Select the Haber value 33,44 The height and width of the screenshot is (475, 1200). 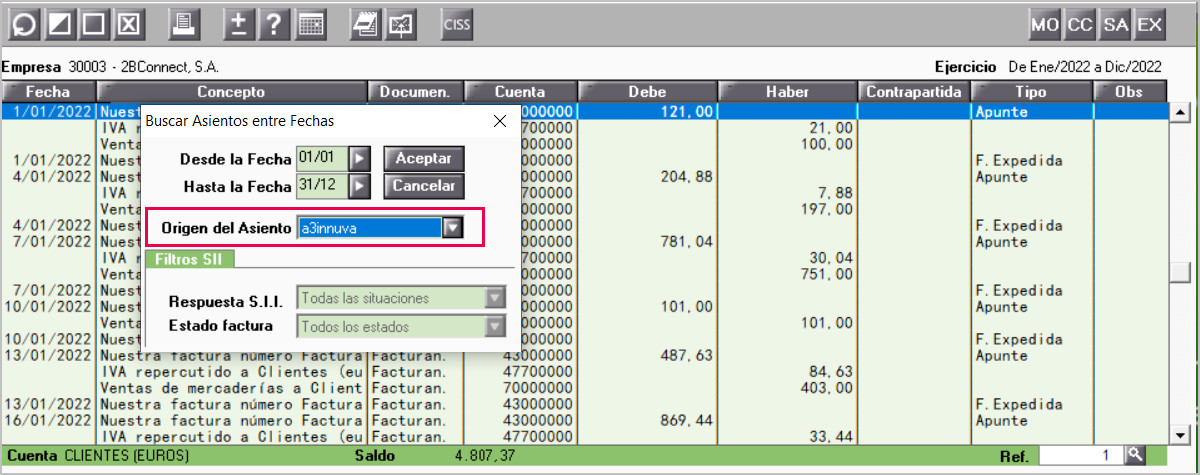[830, 437]
